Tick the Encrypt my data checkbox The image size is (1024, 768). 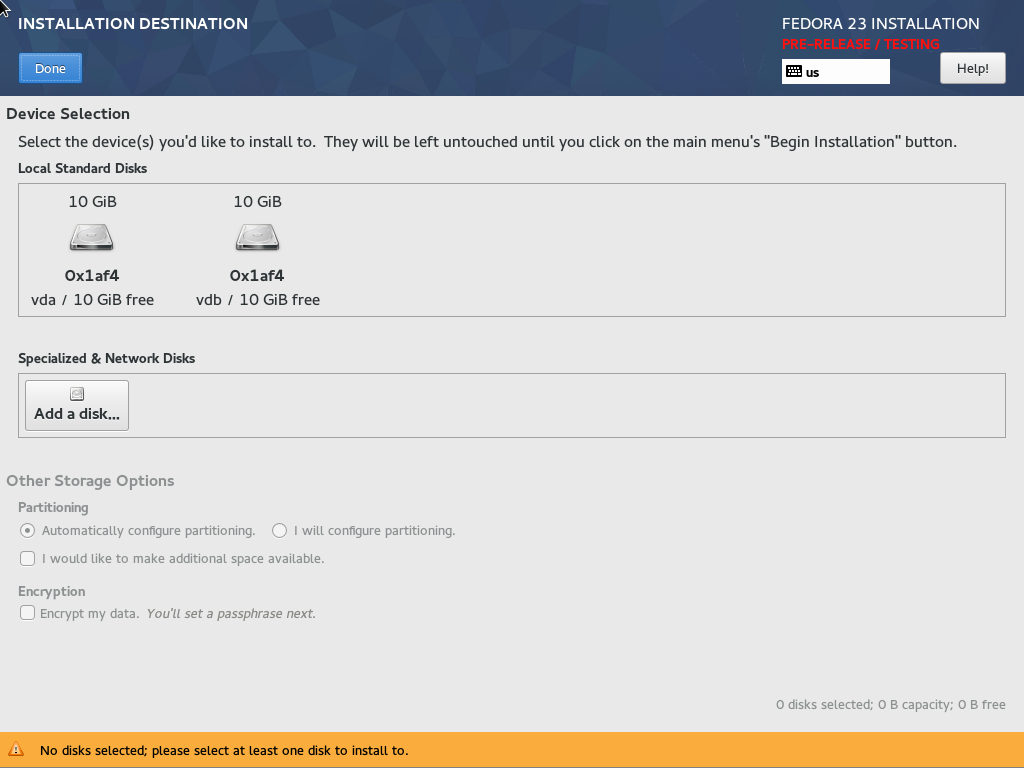(x=27, y=613)
